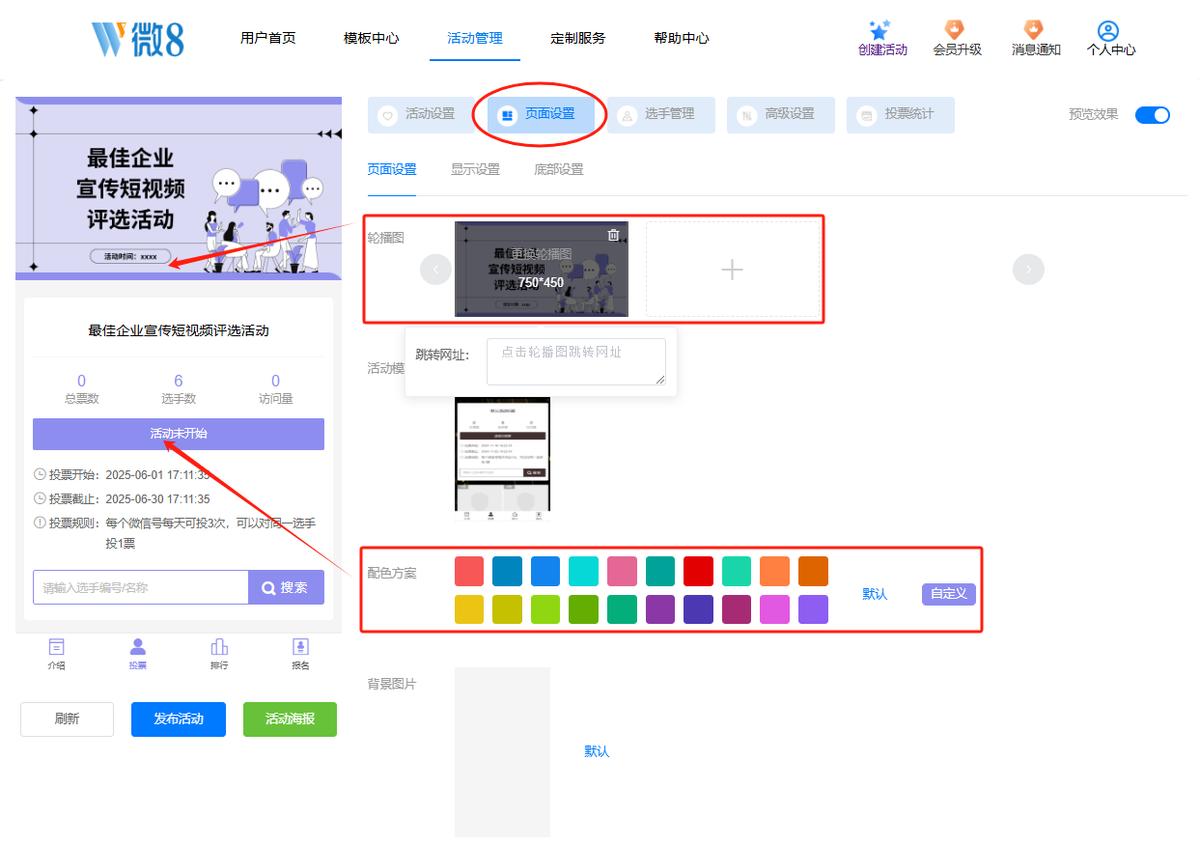Open 帮助中心 in top navigation
Viewport: 1200px width, 851px height.
[682, 38]
